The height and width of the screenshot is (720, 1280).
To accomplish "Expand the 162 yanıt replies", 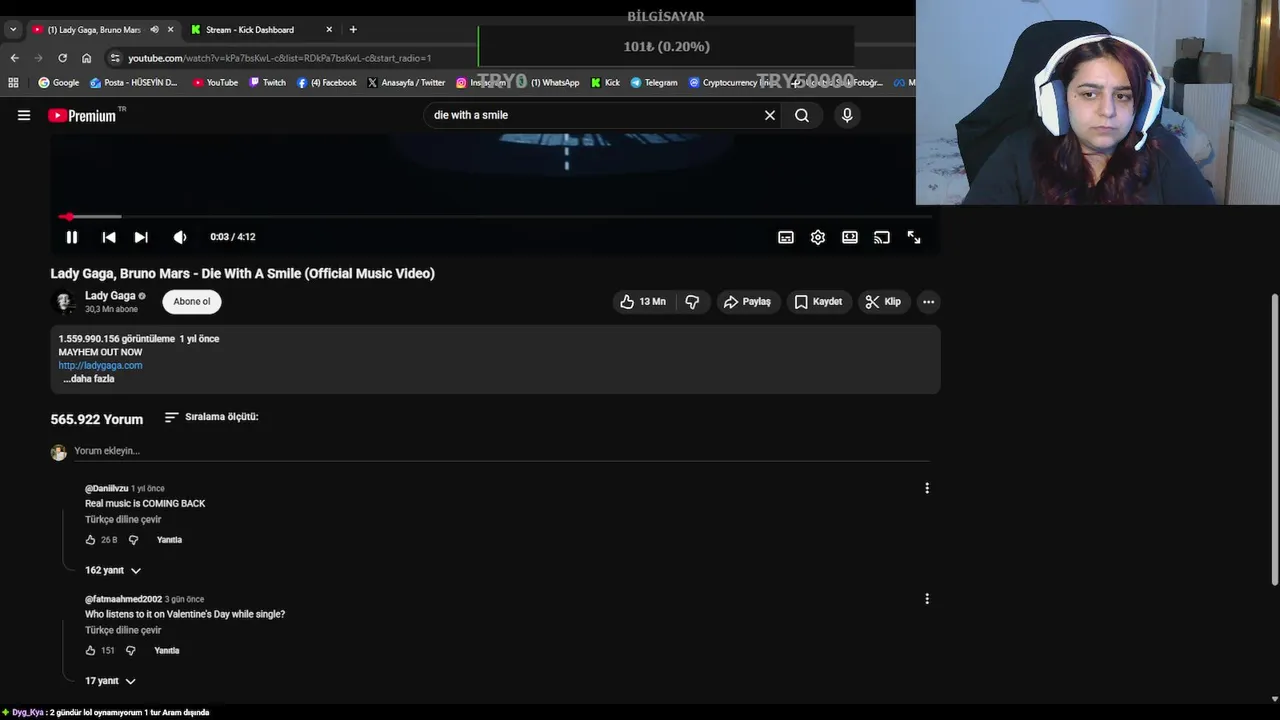I will coord(113,570).
